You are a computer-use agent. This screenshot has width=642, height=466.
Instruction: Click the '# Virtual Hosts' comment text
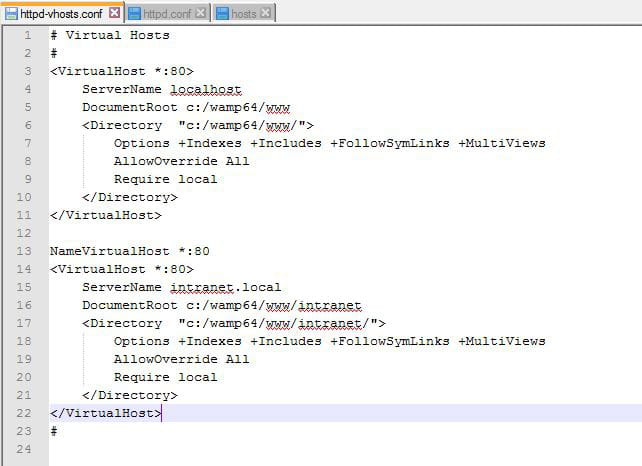110,35
